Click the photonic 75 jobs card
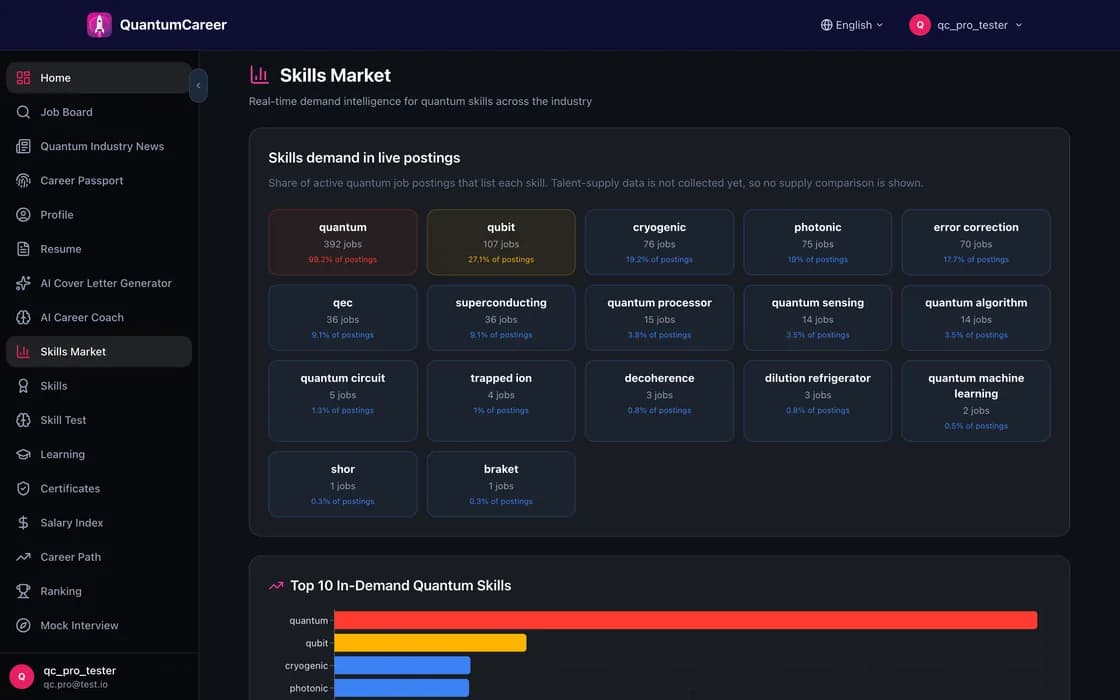This screenshot has width=1120, height=700. click(x=818, y=243)
